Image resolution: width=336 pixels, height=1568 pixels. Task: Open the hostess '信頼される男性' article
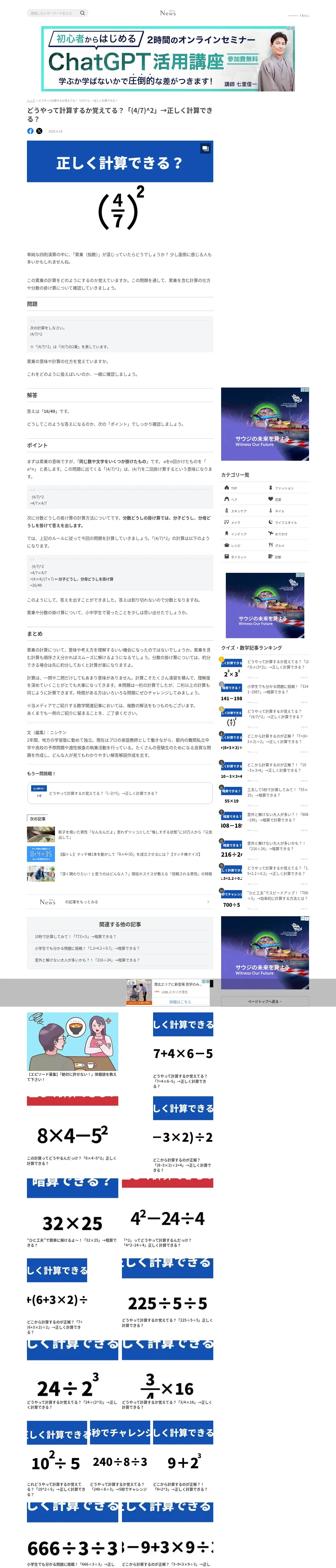tap(120, 873)
